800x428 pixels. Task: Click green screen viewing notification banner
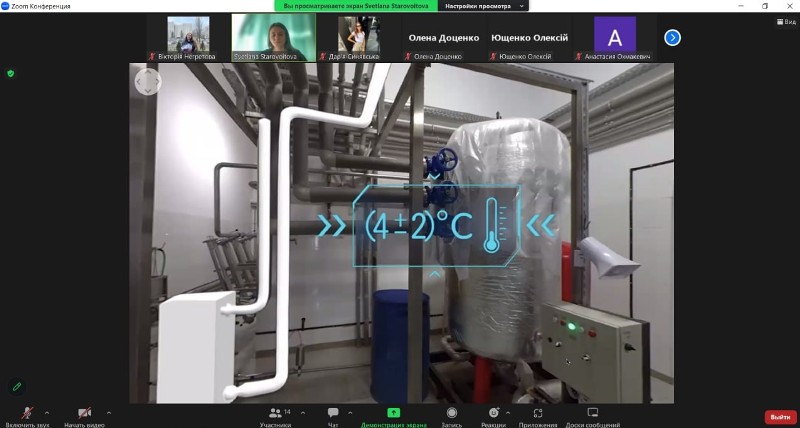[356, 6]
